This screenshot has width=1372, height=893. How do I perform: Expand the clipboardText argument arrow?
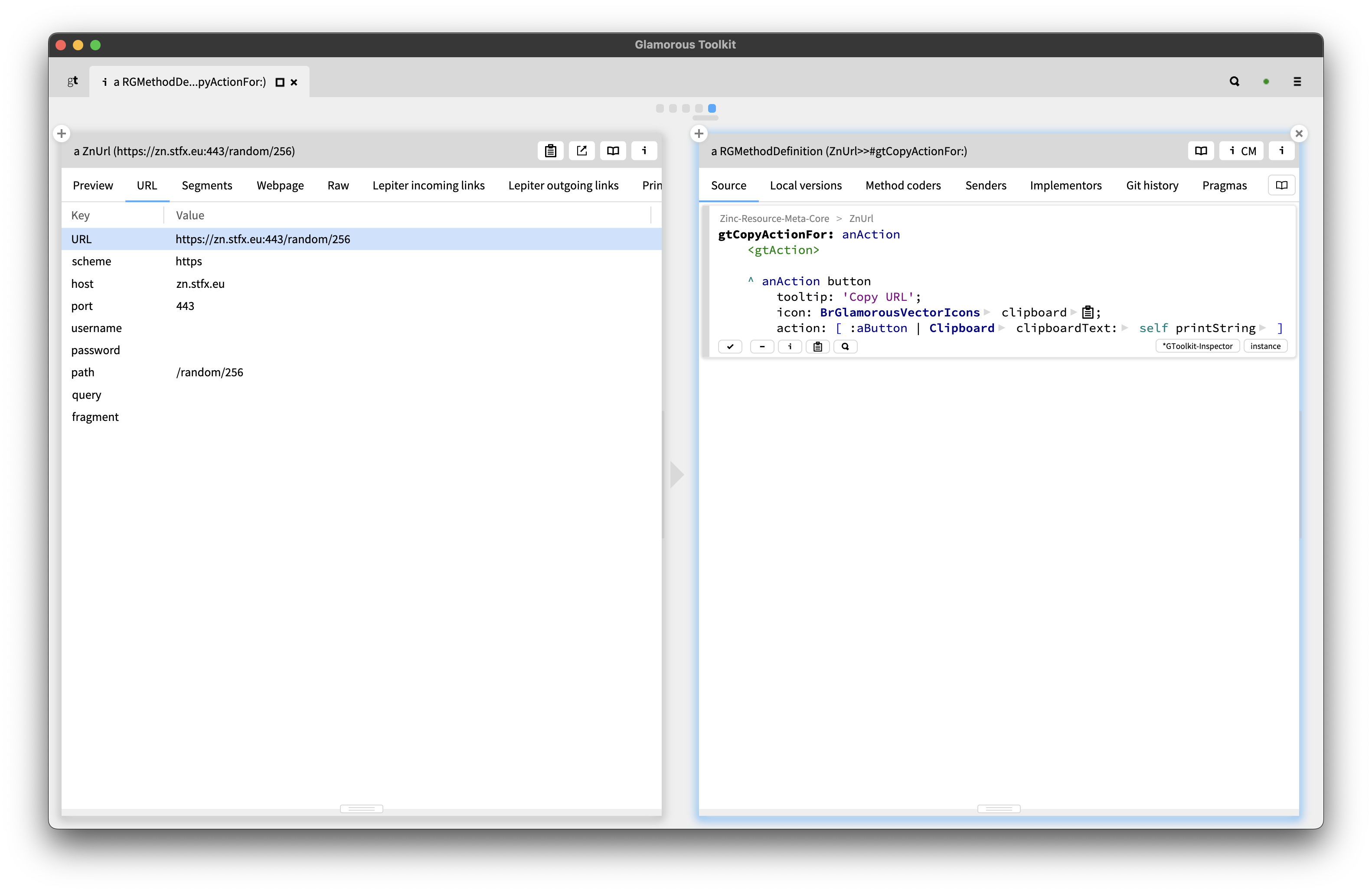[1125, 328]
